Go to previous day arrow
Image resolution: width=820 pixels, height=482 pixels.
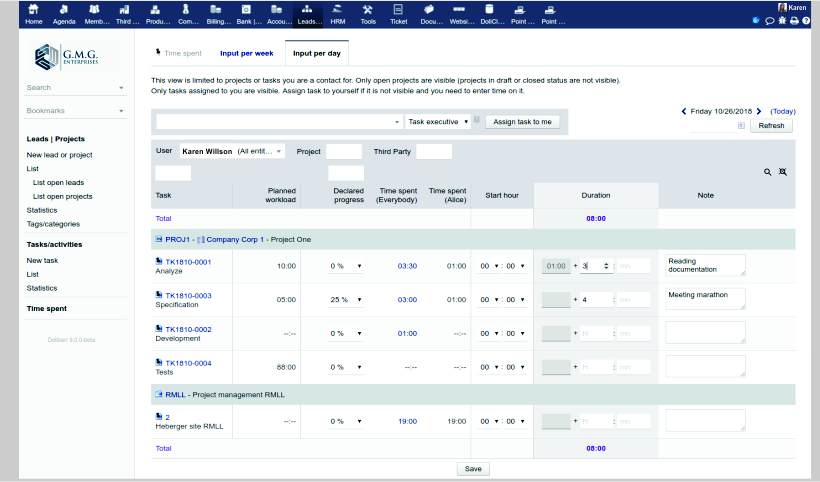[x=684, y=111]
